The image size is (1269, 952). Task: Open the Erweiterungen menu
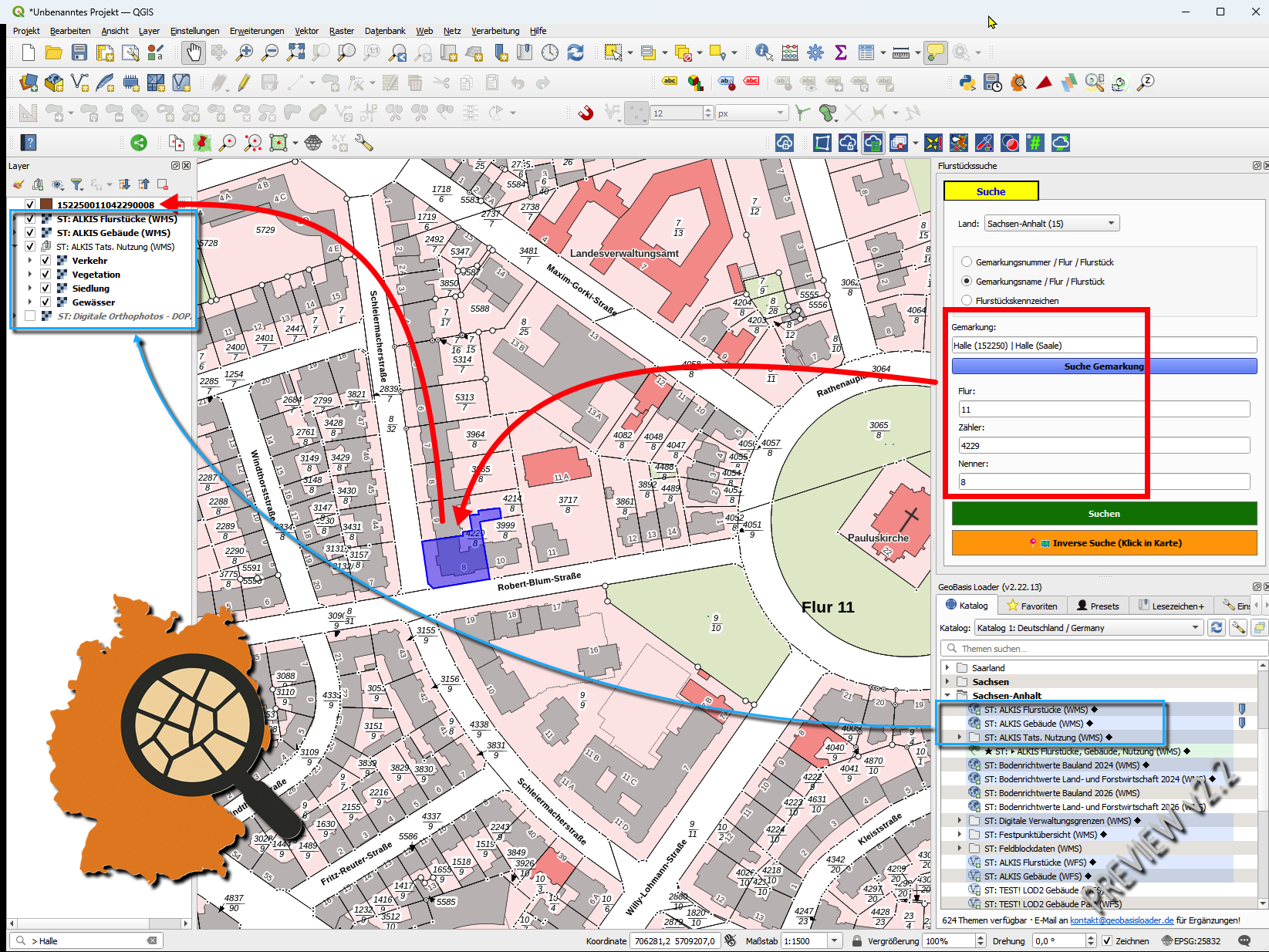click(257, 31)
